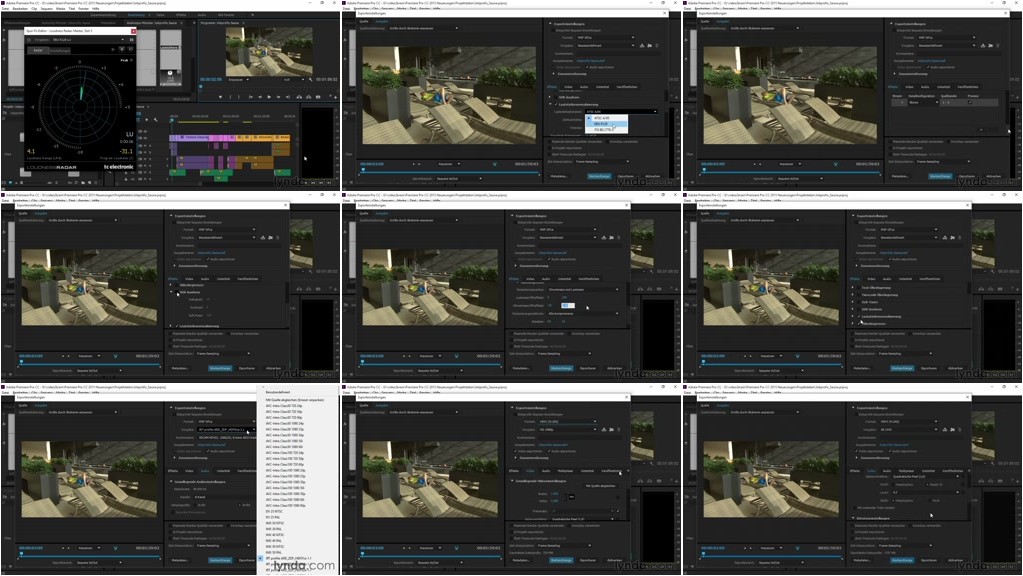The image size is (1023, 576).
Task: Click Warteschlange button in top-middle frame
Action: click(x=599, y=176)
